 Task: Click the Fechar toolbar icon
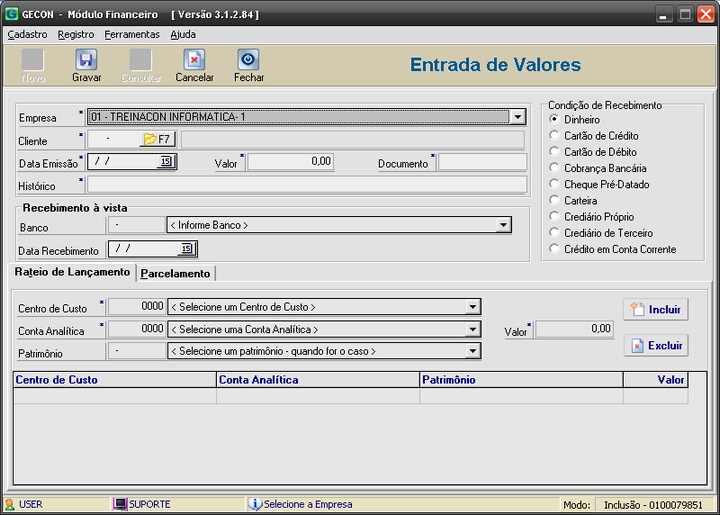point(248,60)
